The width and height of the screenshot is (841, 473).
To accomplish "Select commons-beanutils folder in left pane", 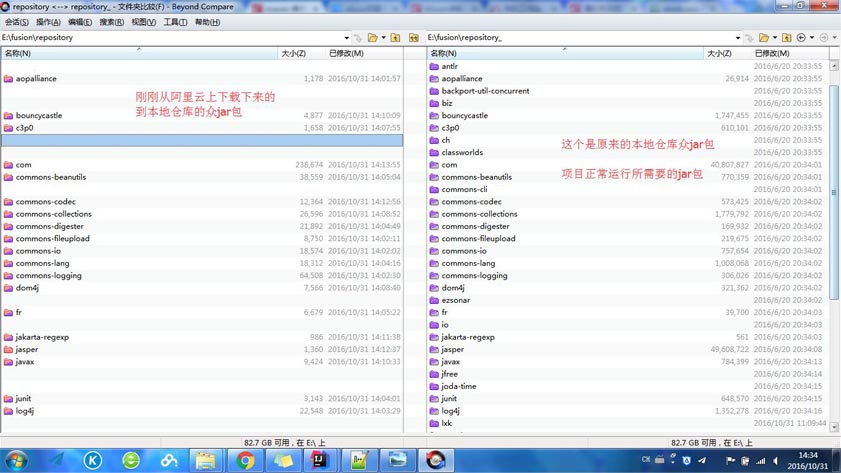I will (51, 177).
